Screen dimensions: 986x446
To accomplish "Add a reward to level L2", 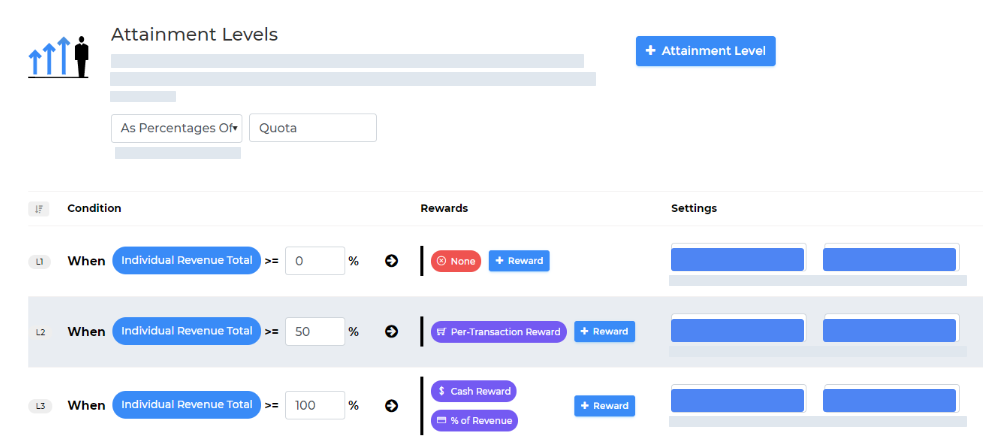I will pyautogui.click(x=604, y=332).
